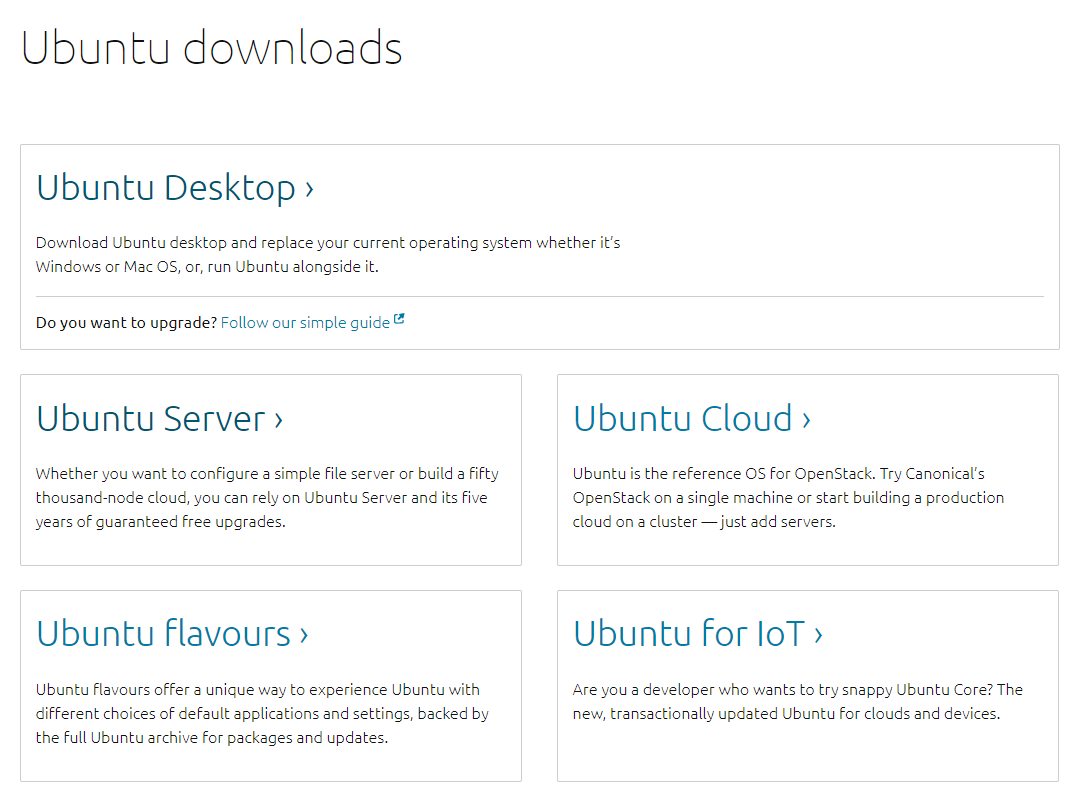Open the Ubuntu Server heading link

click(x=159, y=419)
